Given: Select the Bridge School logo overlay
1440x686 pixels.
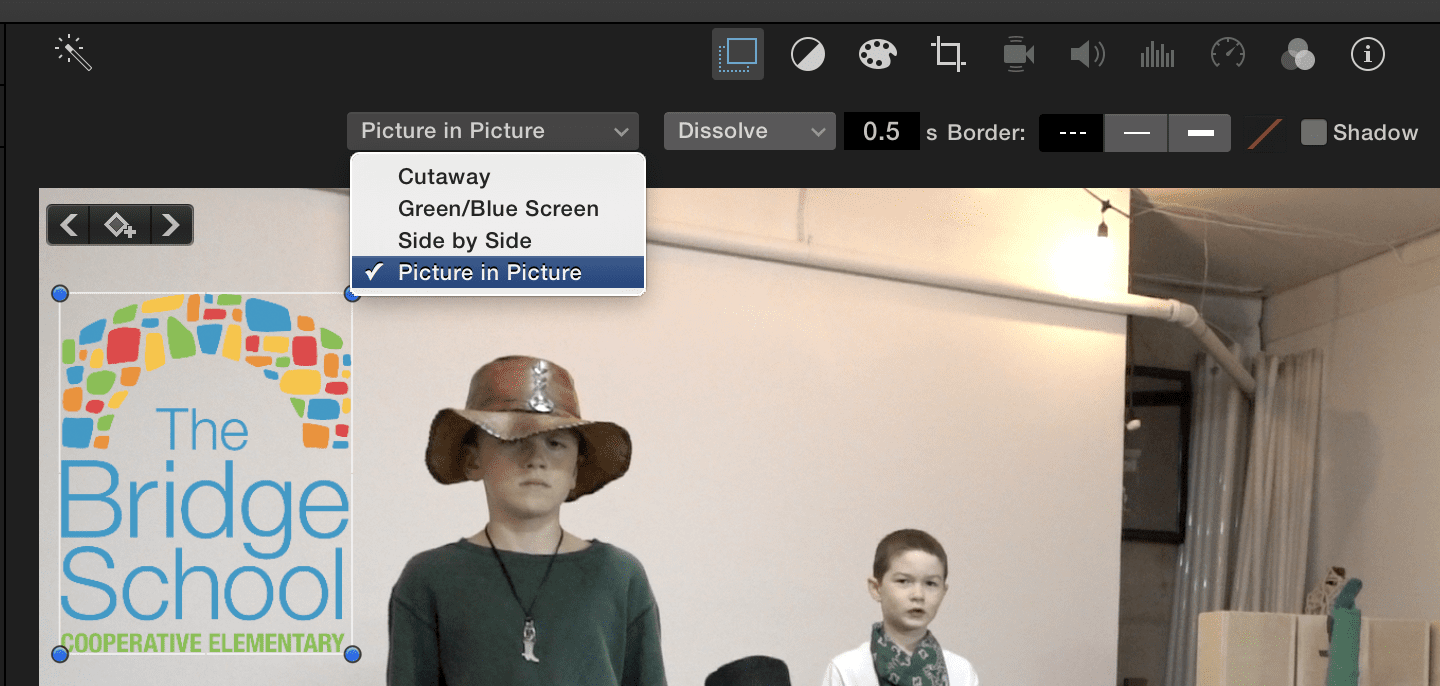Looking at the screenshot, I should (x=205, y=474).
